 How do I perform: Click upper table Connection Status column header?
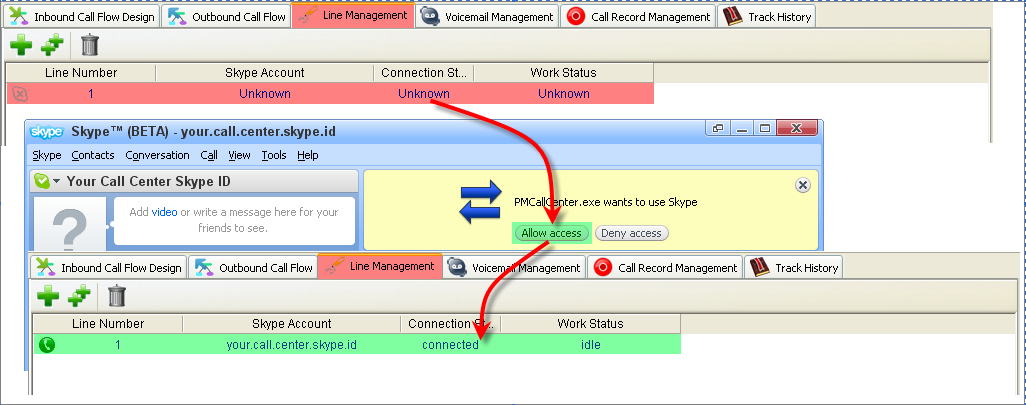click(x=423, y=73)
